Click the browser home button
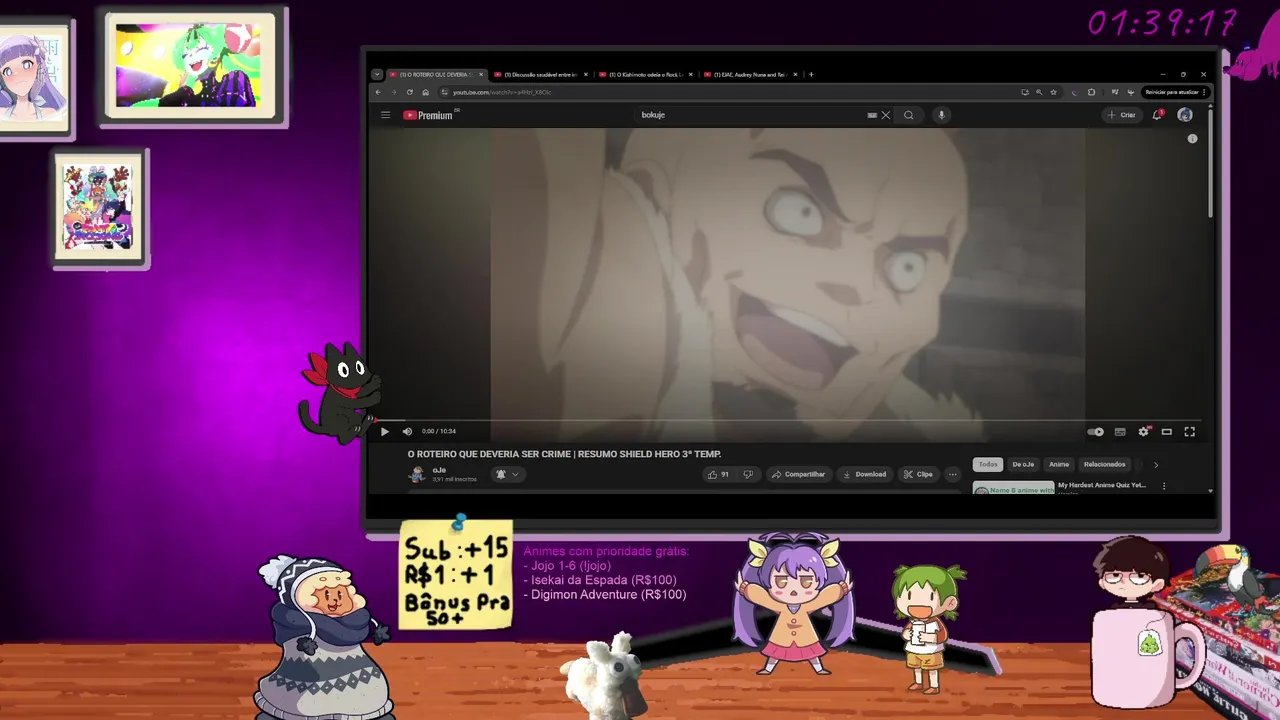1280x720 pixels. click(426, 92)
